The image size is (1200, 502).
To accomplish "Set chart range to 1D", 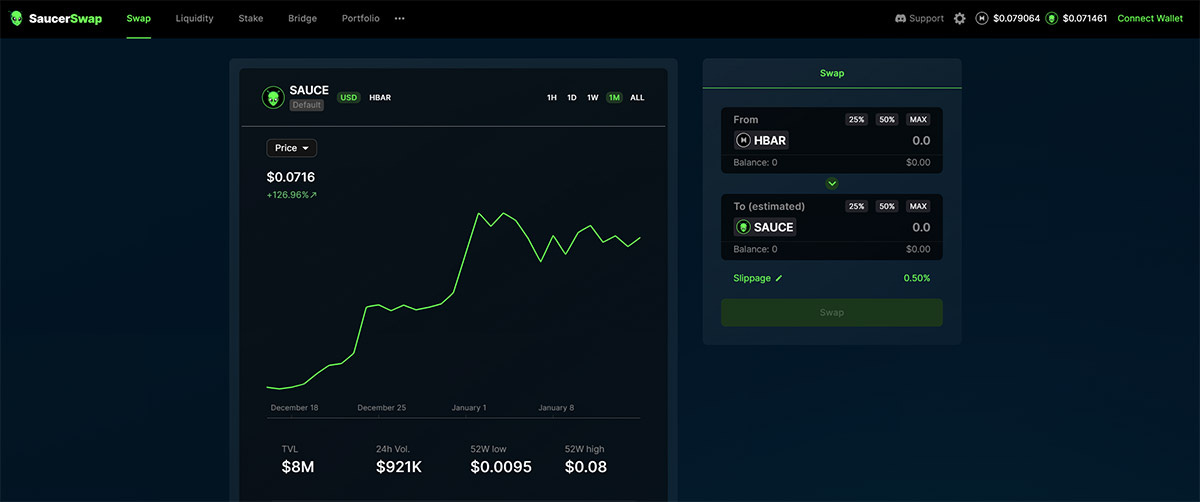I will tap(572, 98).
